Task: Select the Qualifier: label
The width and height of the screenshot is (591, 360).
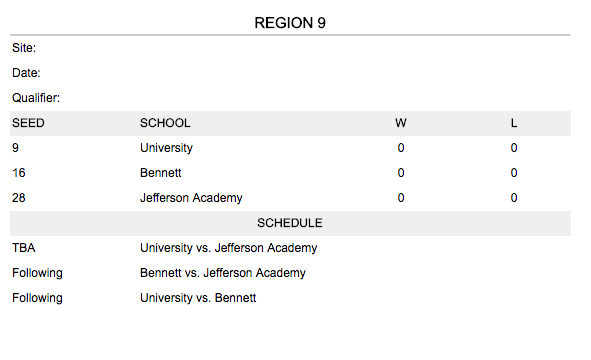Action: pyautogui.click(x=36, y=98)
